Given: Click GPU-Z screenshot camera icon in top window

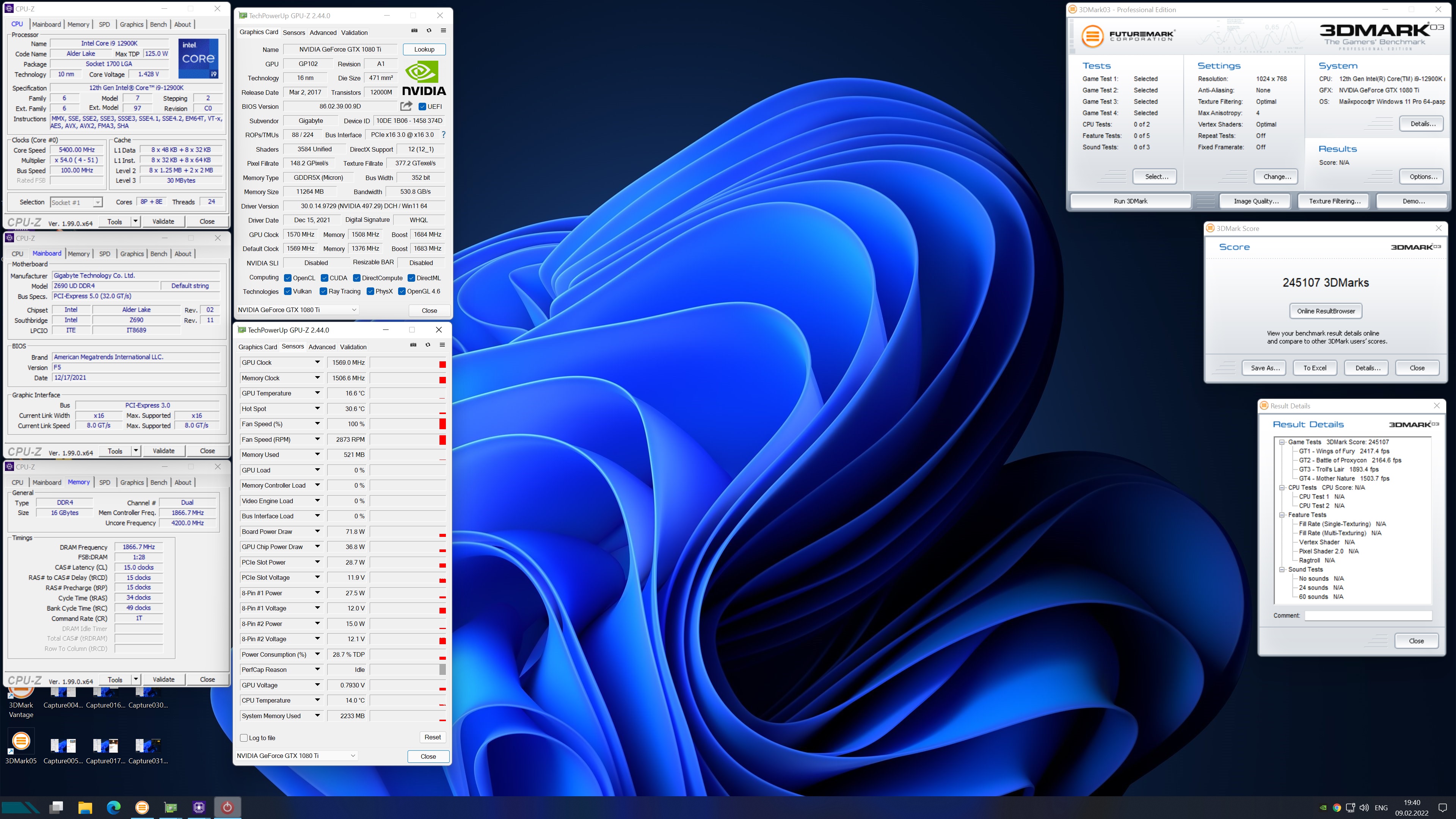Looking at the screenshot, I should point(414,30).
